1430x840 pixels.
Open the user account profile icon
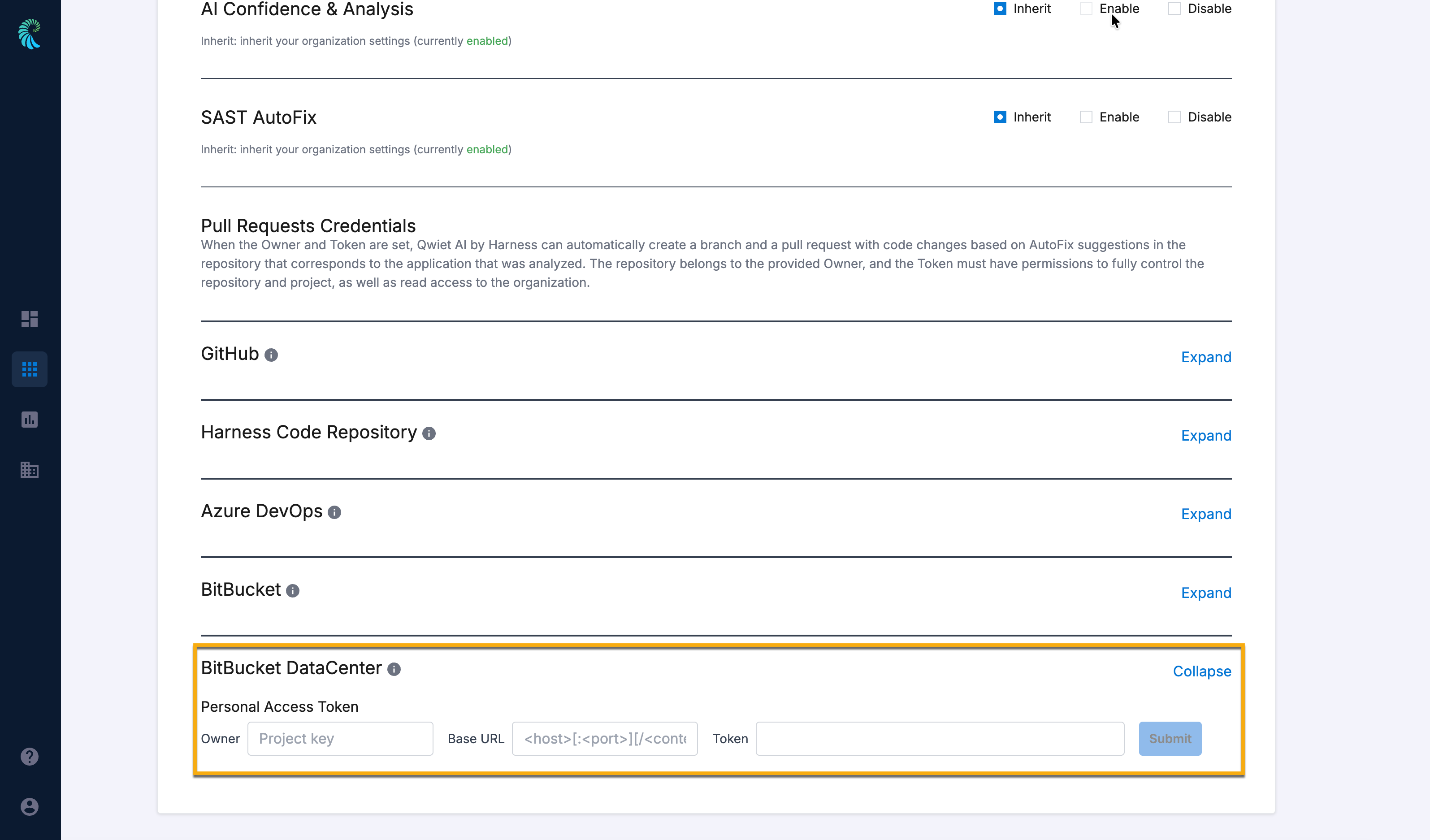tap(30, 806)
